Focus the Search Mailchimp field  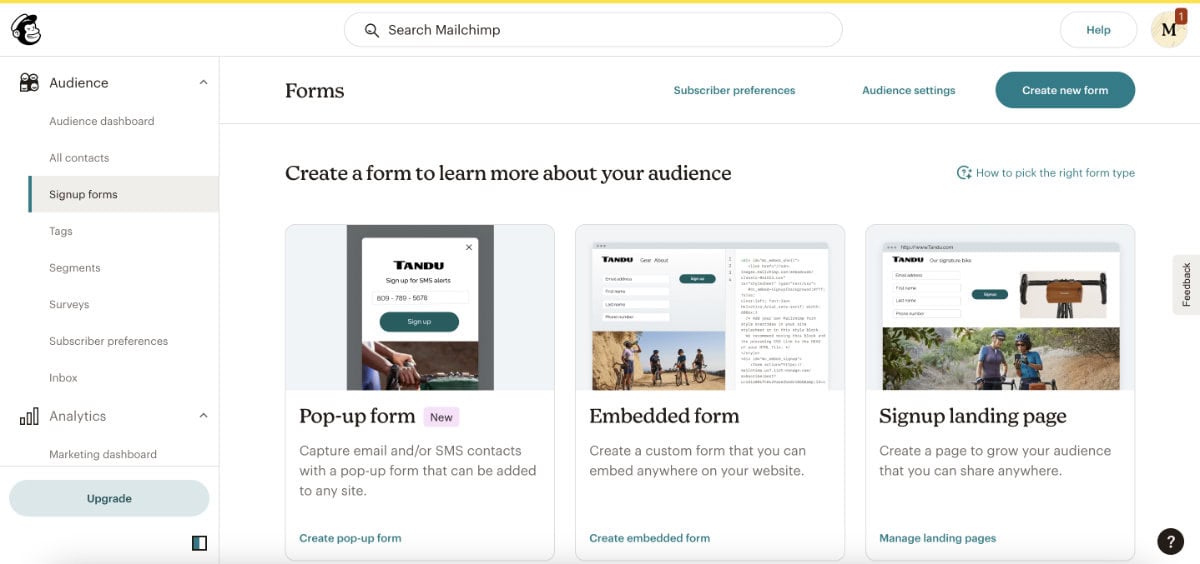click(x=593, y=30)
